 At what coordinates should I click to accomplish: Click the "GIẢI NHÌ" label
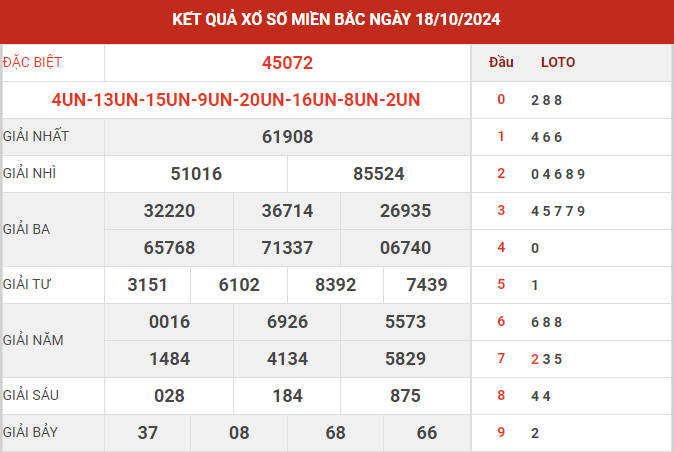(x=29, y=173)
